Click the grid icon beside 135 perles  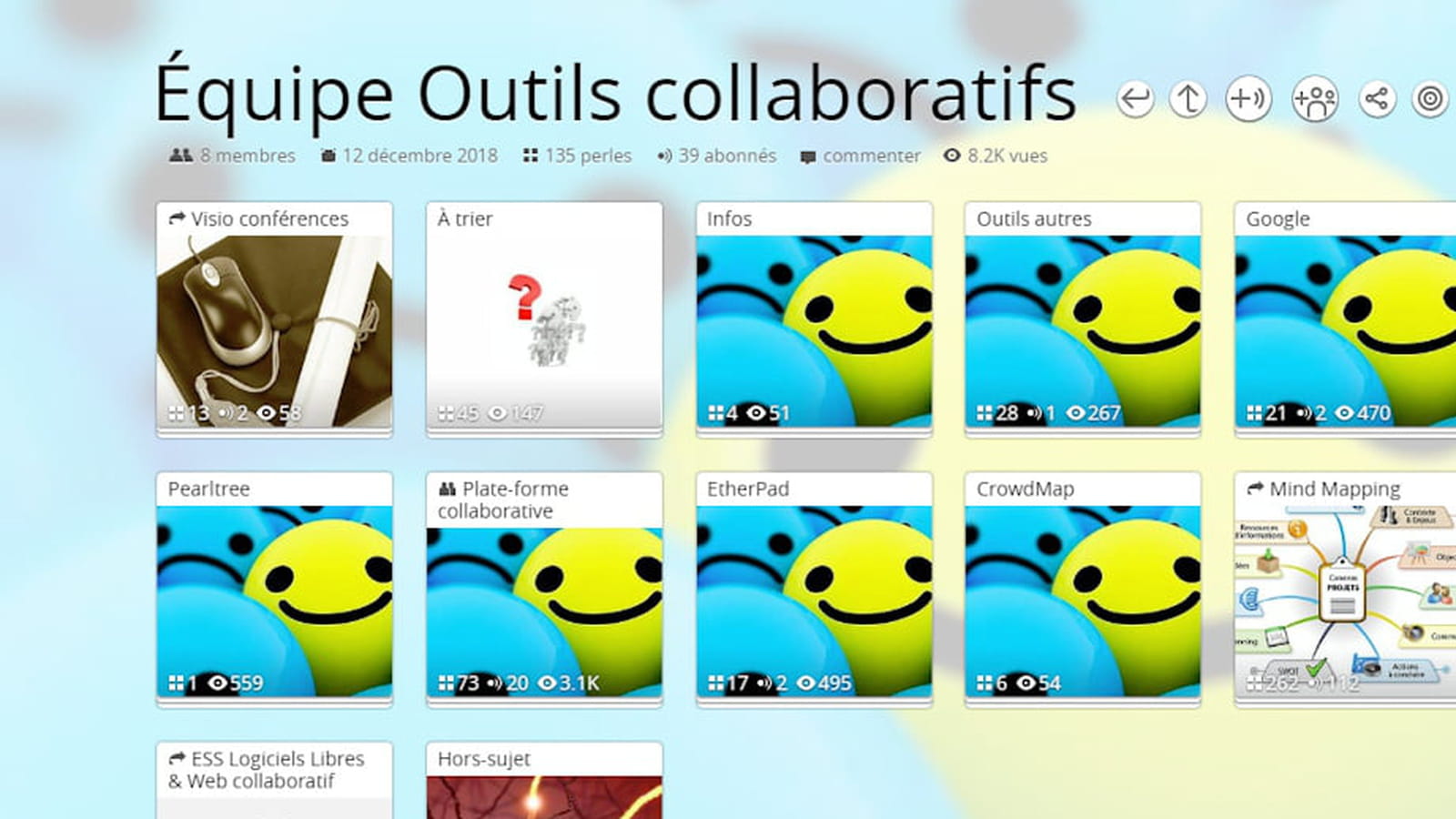point(531,156)
